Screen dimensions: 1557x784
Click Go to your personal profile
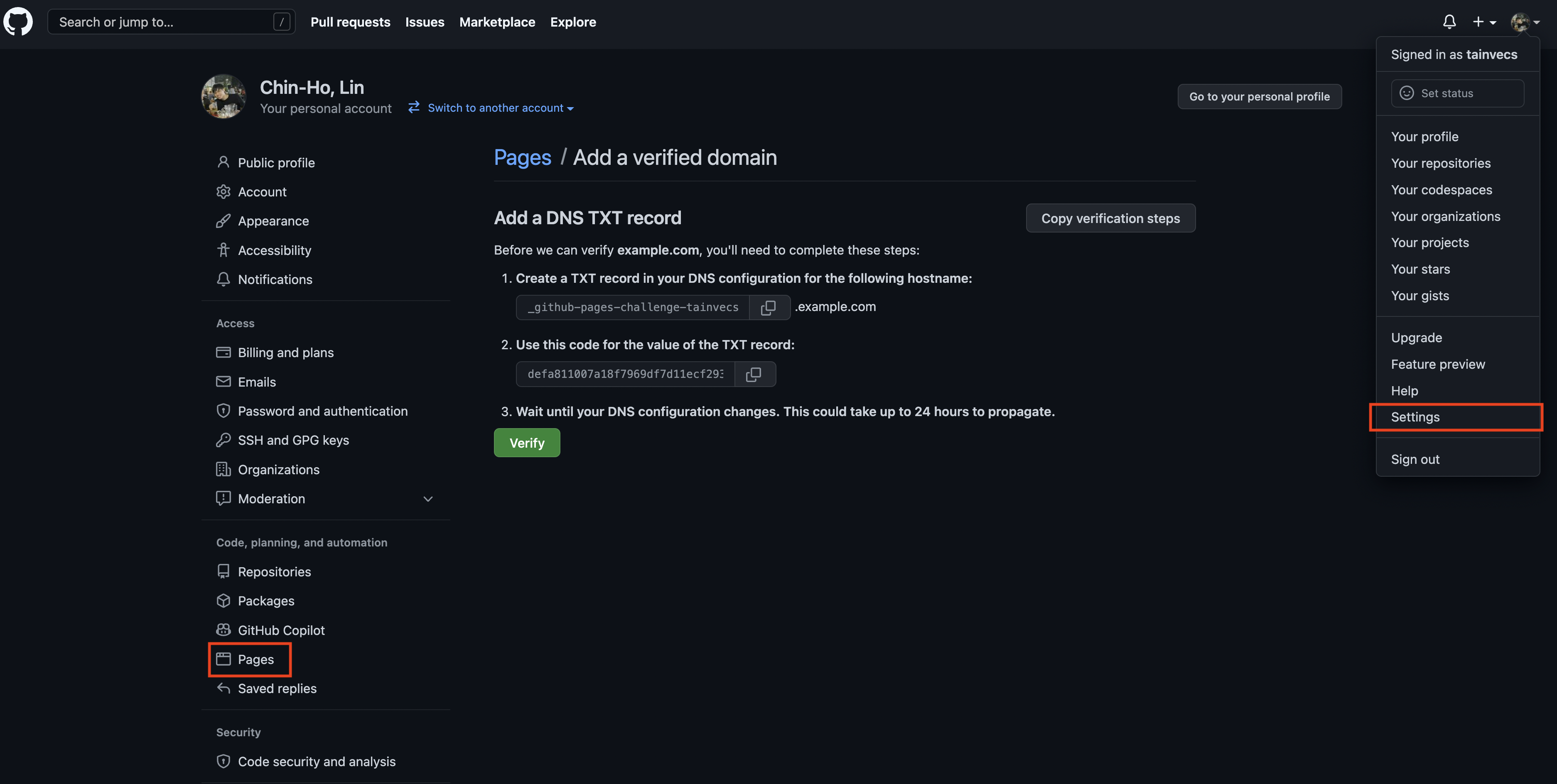[1260, 97]
